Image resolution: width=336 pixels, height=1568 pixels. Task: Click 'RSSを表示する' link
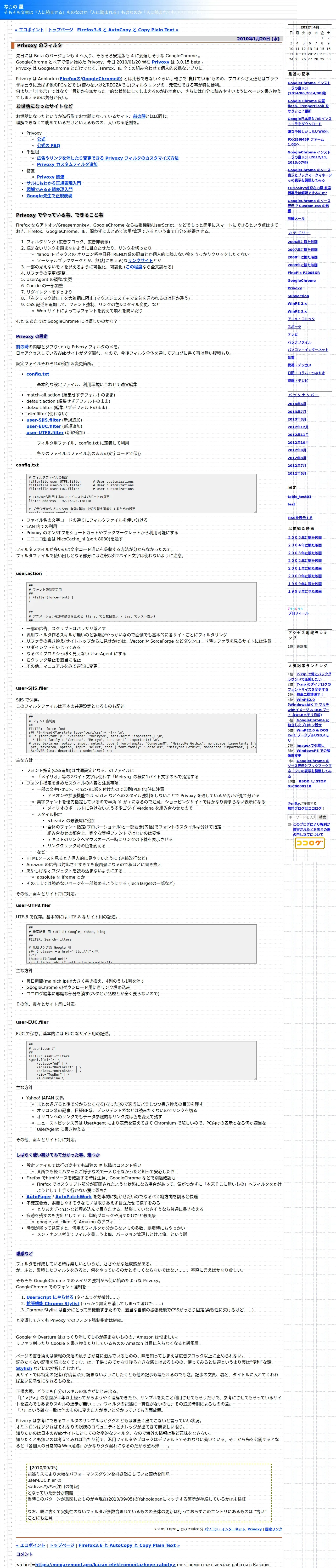click(x=300, y=518)
